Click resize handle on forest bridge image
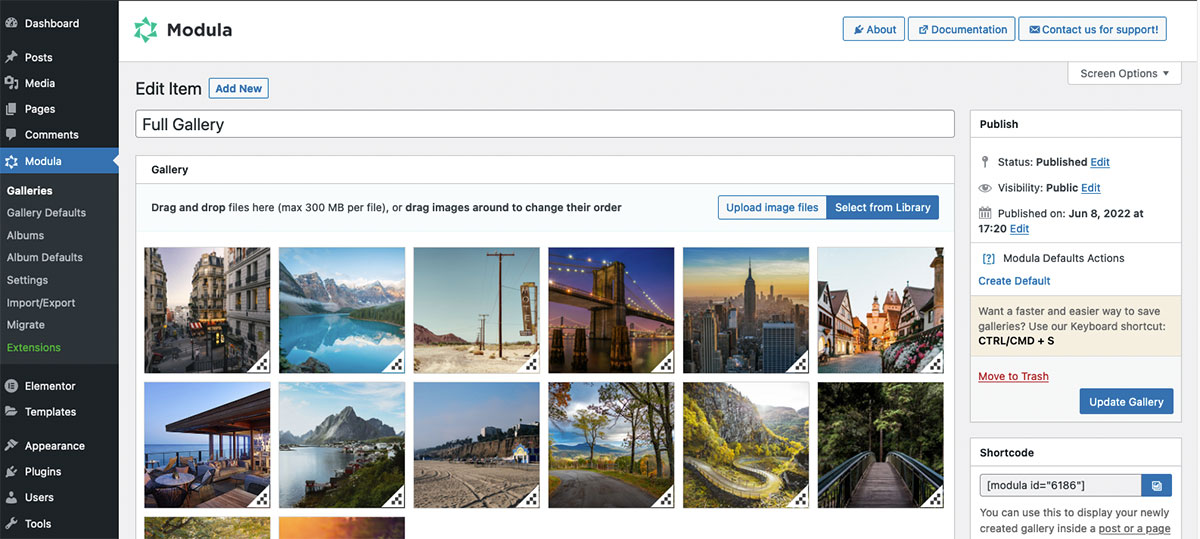 tap(934, 498)
